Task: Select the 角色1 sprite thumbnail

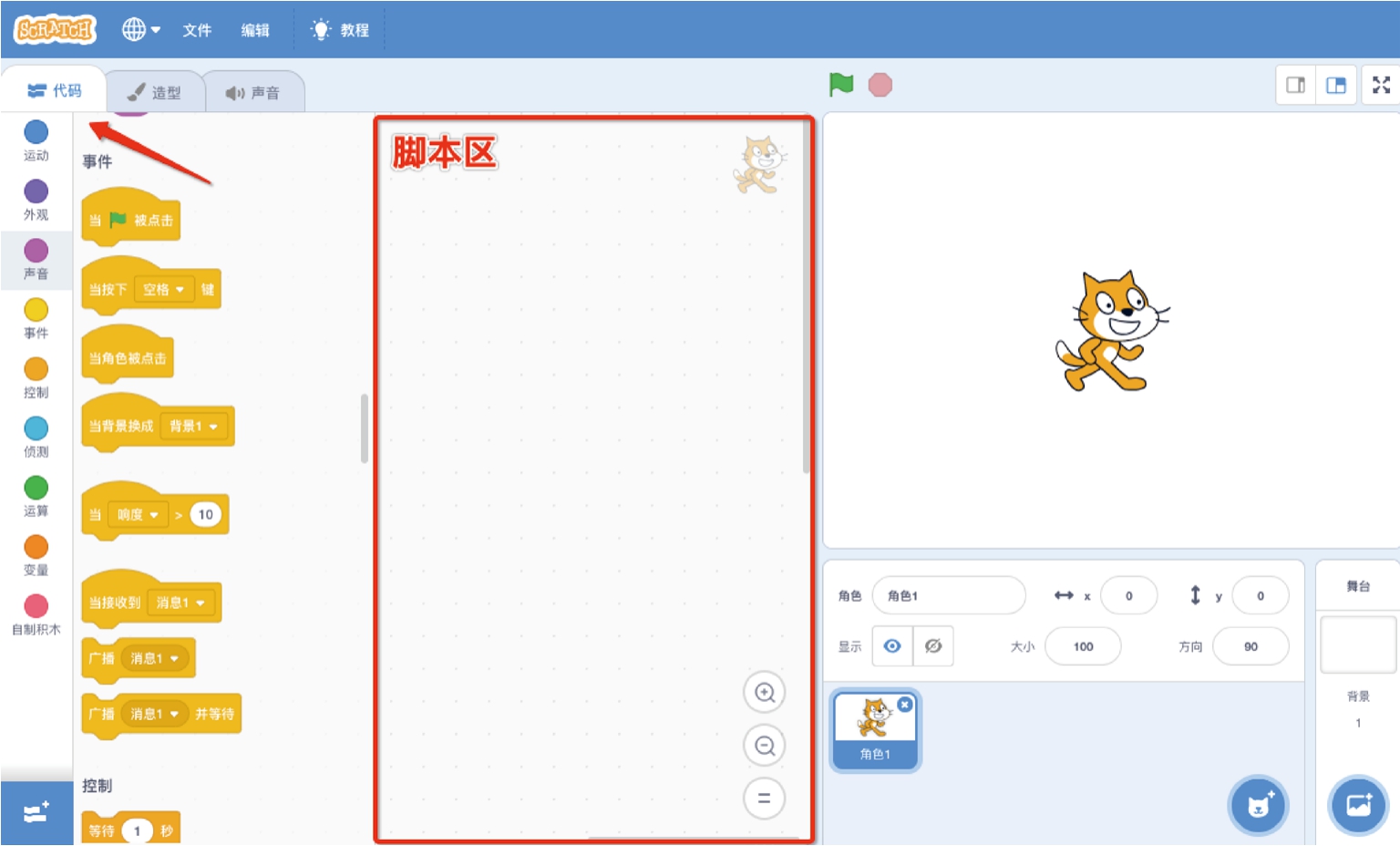Action: click(x=875, y=731)
